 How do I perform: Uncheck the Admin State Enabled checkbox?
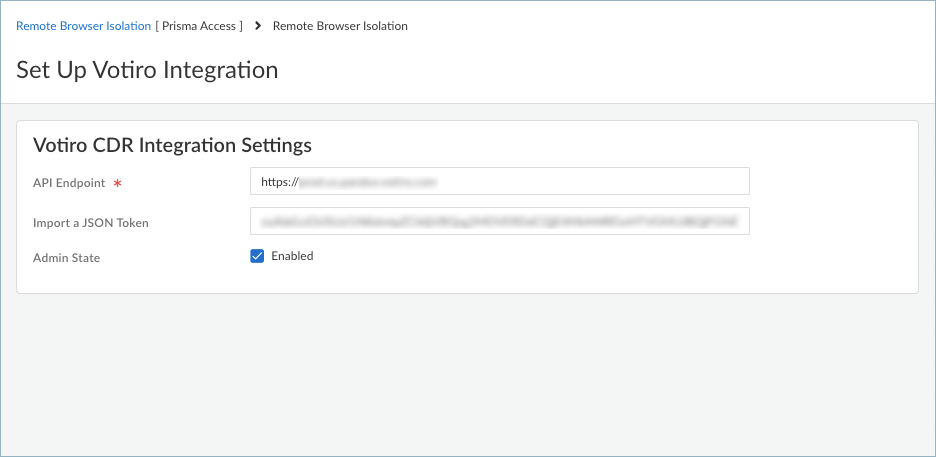point(257,256)
